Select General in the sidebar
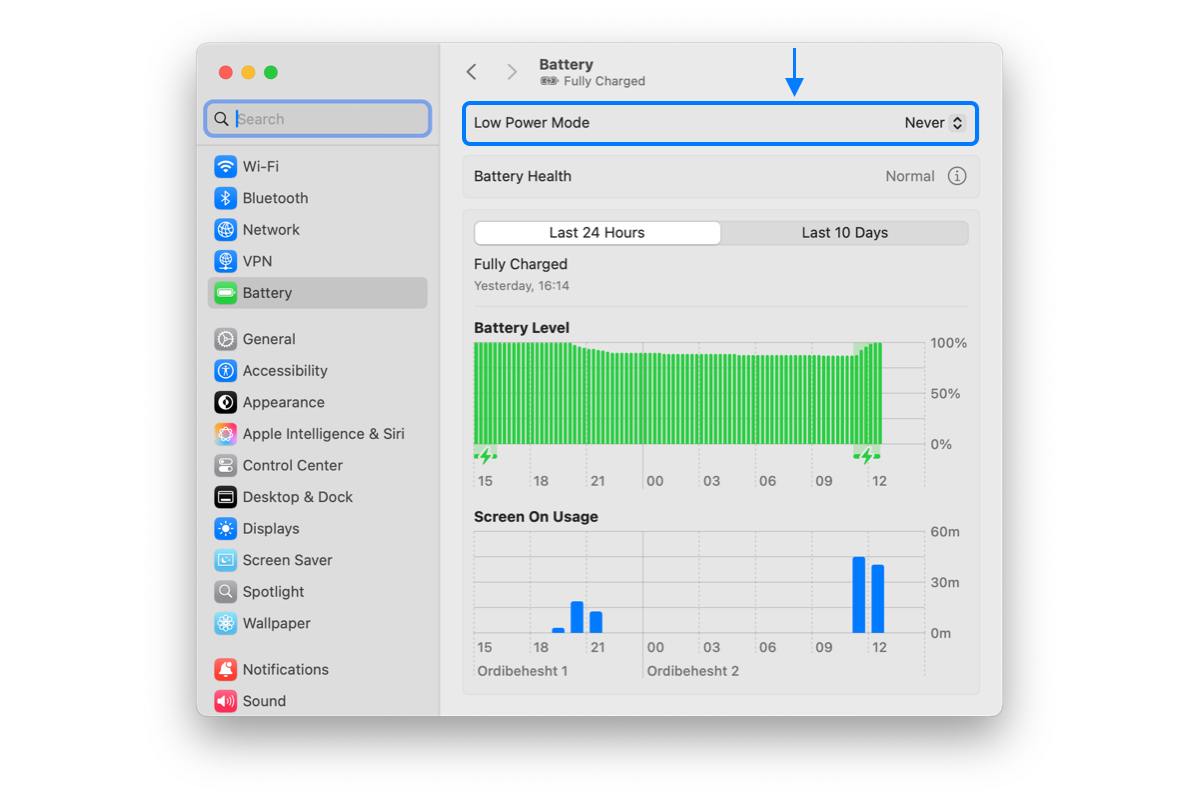The height and width of the screenshot is (800, 1200). [x=318, y=339]
